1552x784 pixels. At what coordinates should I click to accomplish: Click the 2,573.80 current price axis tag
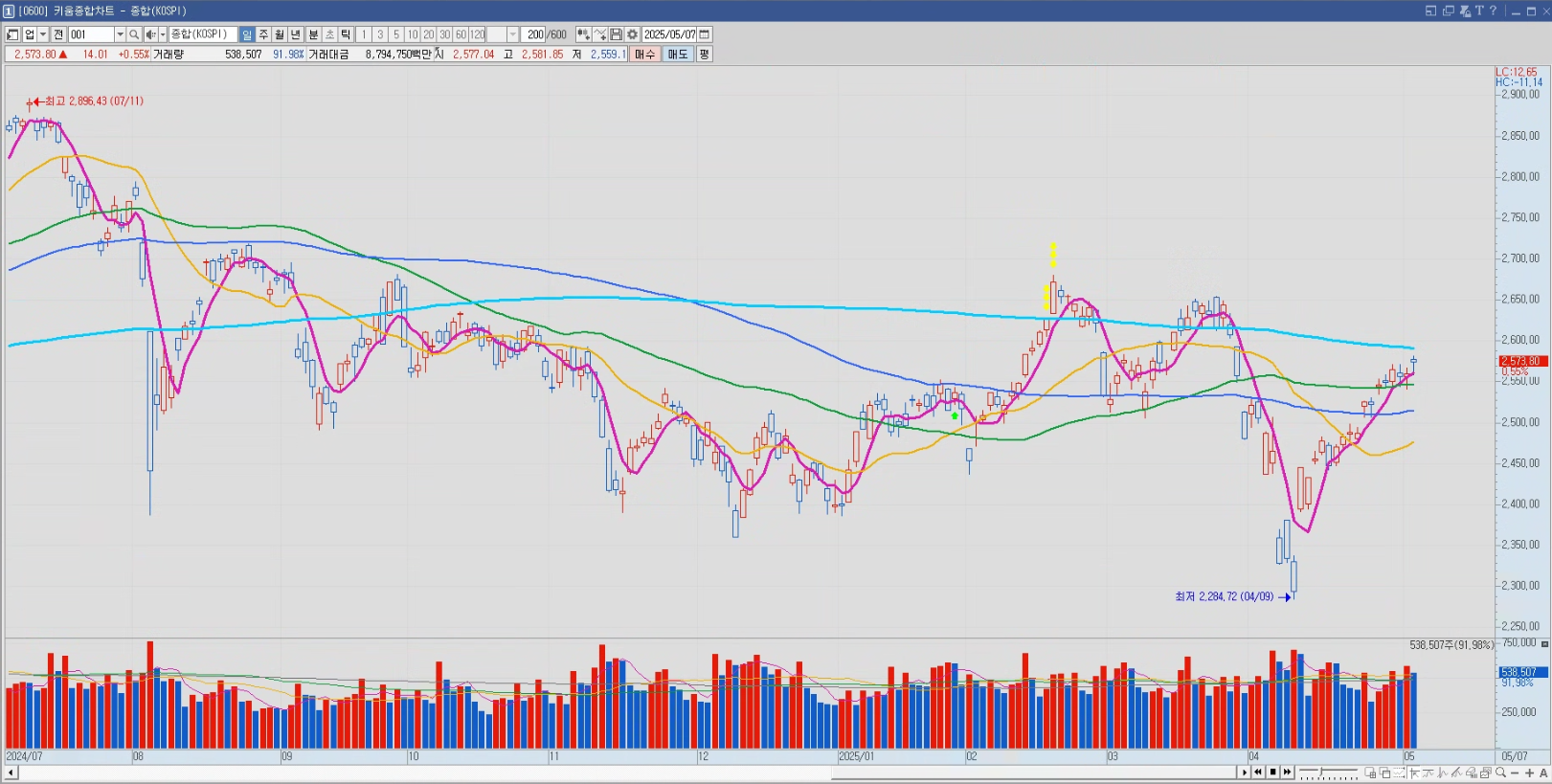(1521, 361)
